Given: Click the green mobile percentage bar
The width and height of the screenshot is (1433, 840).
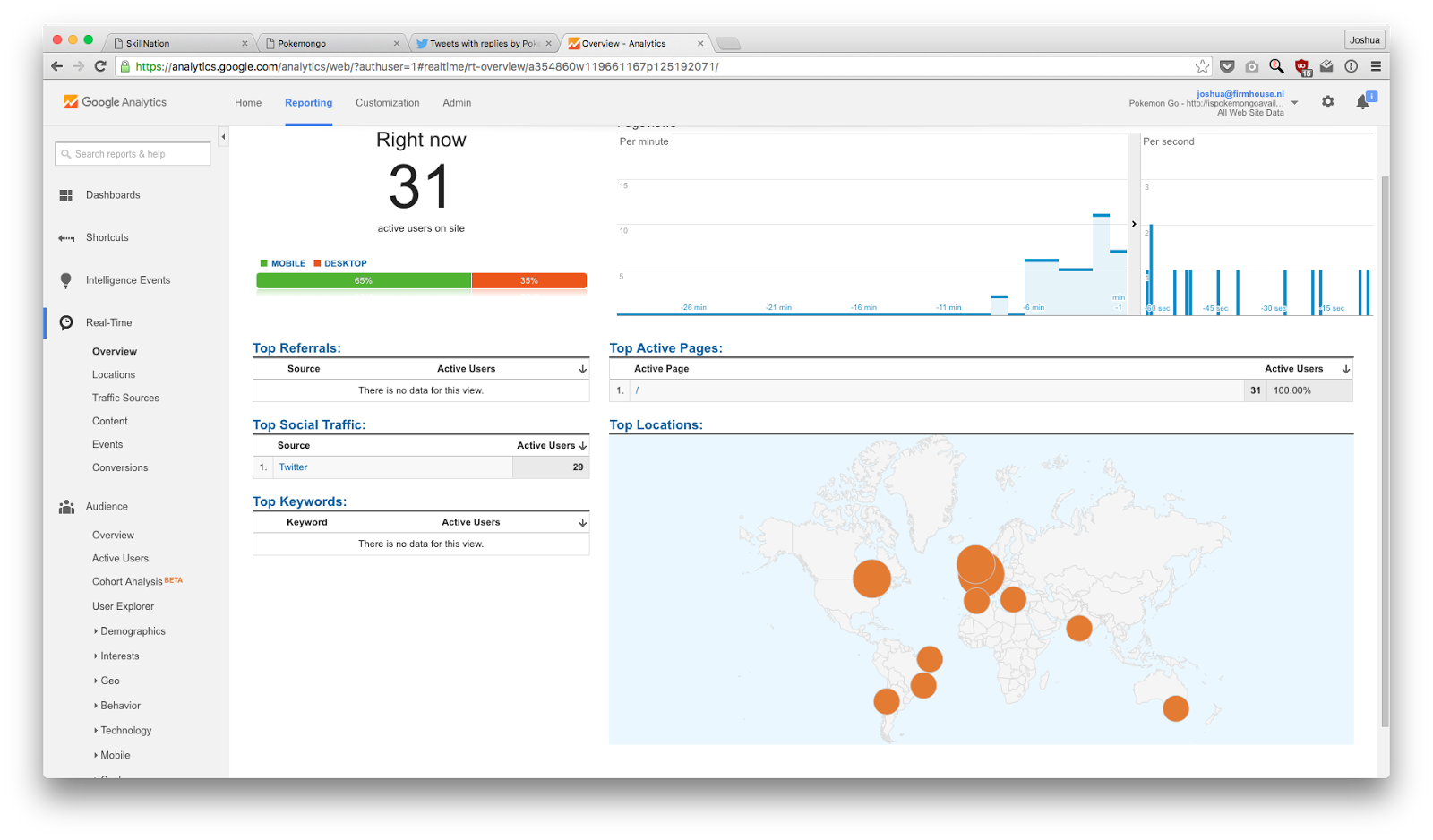Looking at the screenshot, I should (x=364, y=281).
